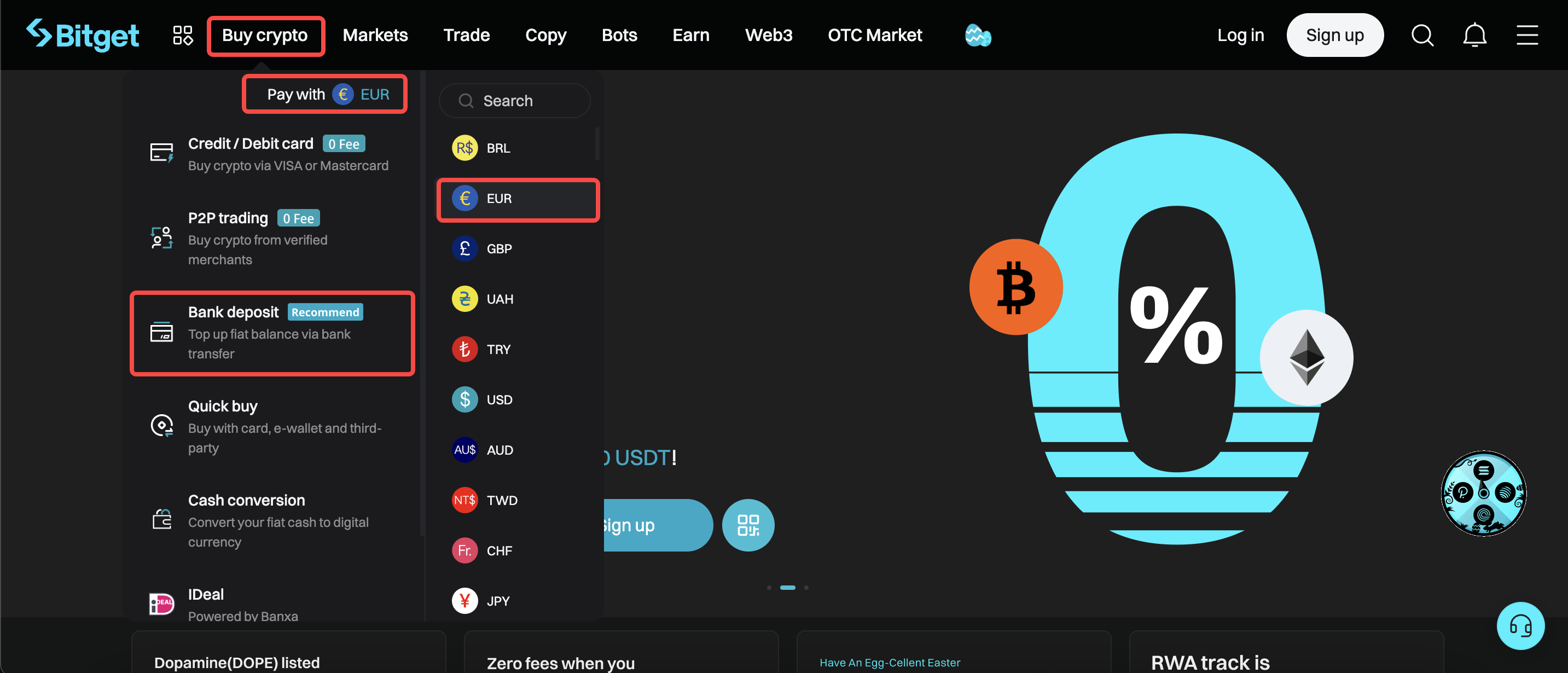Open the Buy crypto menu
The width and height of the screenshot is (1568, 673).
point(264,35)
